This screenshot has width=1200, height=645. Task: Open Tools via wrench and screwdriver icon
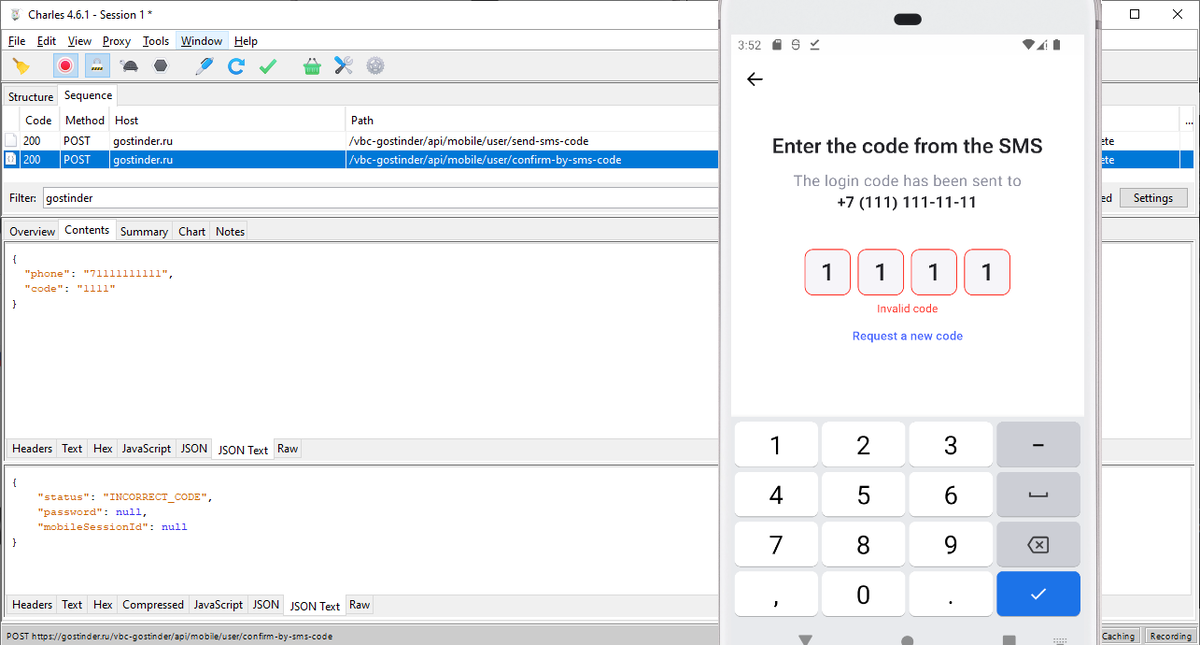tap(343, 66)
